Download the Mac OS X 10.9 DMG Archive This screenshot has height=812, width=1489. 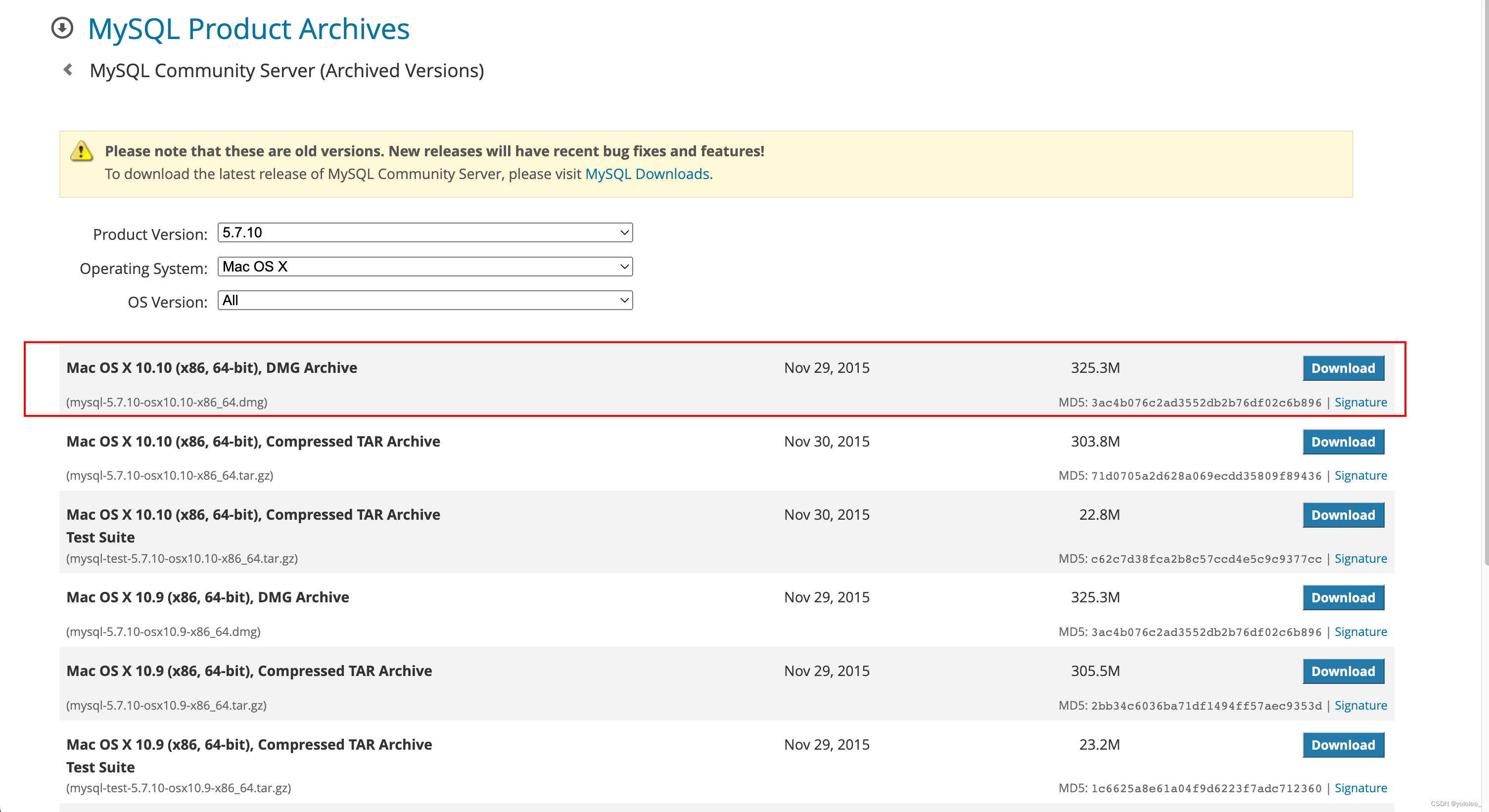coord(1343,597)
